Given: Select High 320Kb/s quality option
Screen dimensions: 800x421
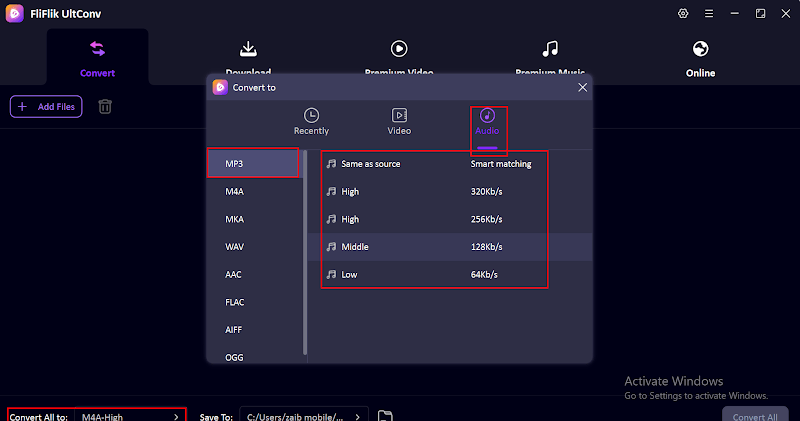Looking at the screenshot, I should point(450,191).
